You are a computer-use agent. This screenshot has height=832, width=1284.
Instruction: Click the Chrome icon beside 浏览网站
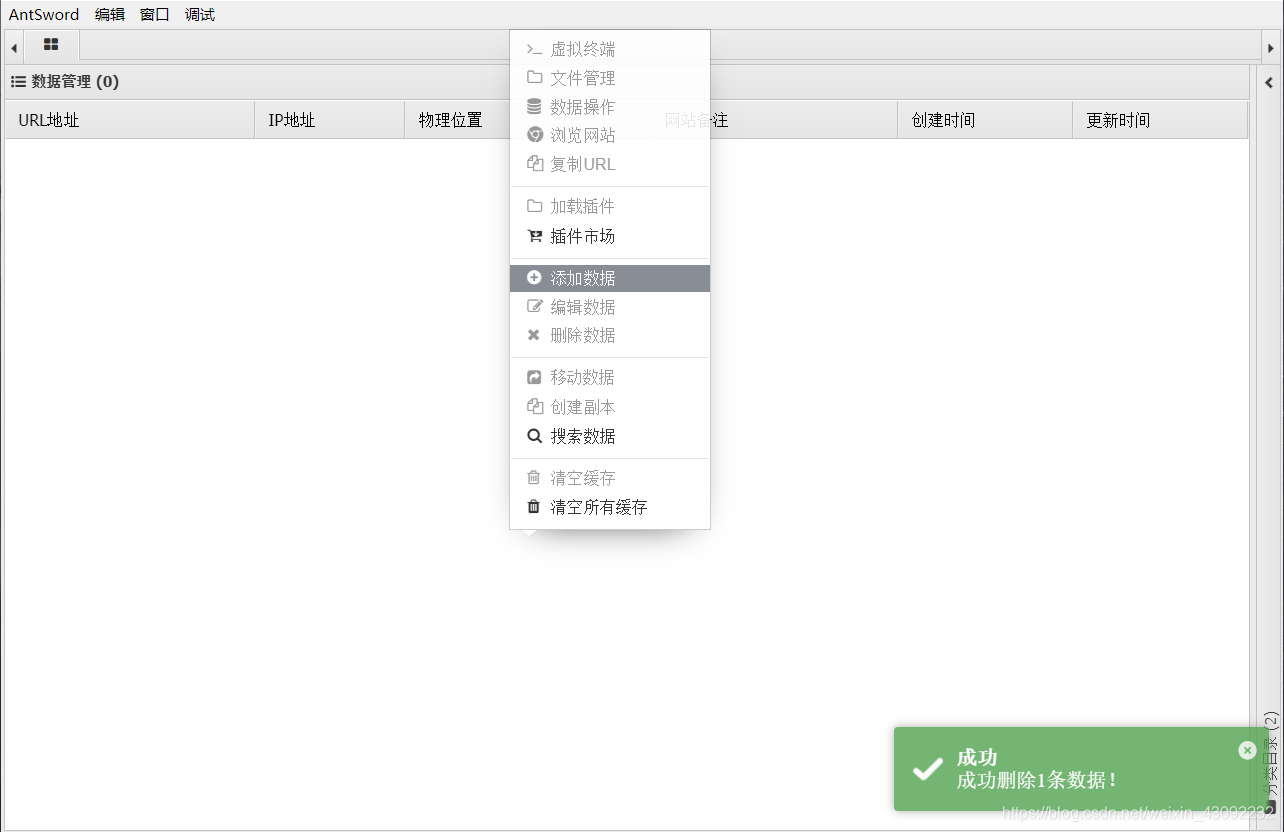(534, 135)
